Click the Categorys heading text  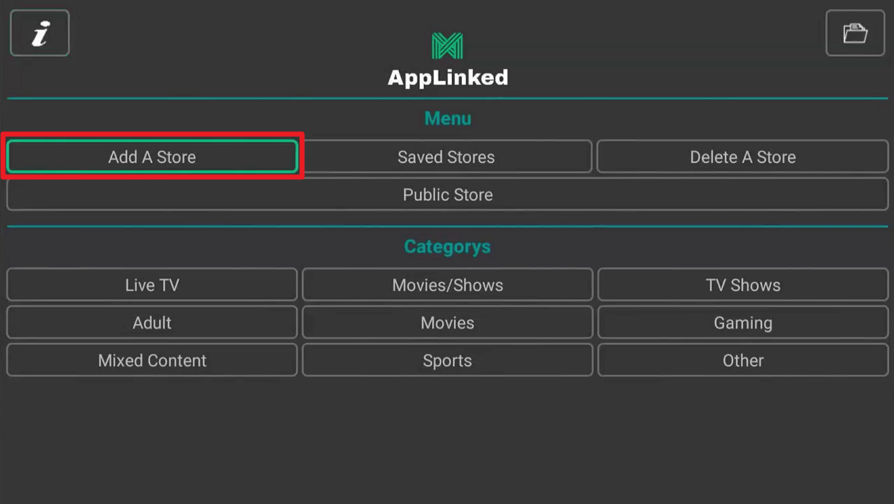(x=448, y=246)
